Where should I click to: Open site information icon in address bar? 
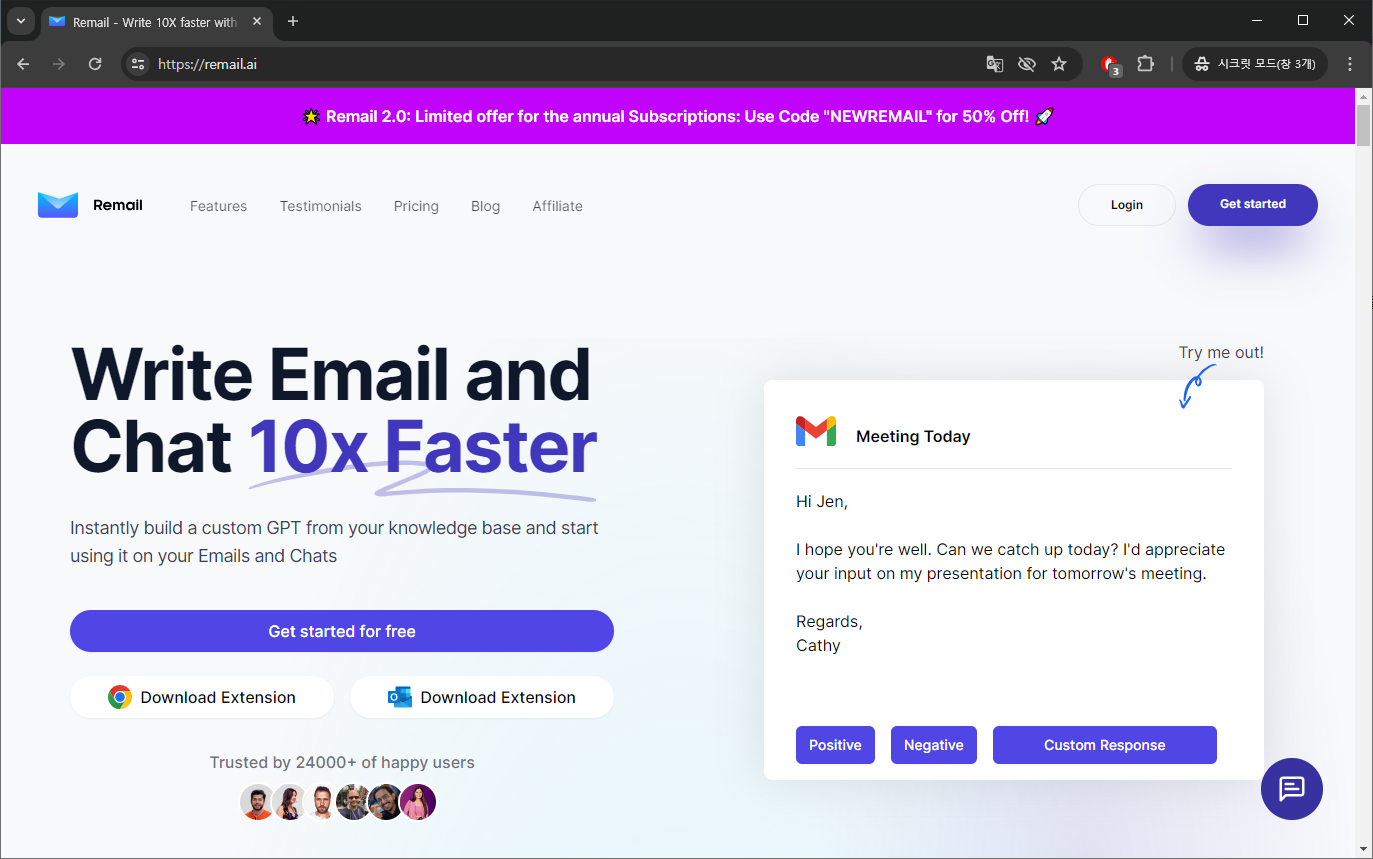138,64
